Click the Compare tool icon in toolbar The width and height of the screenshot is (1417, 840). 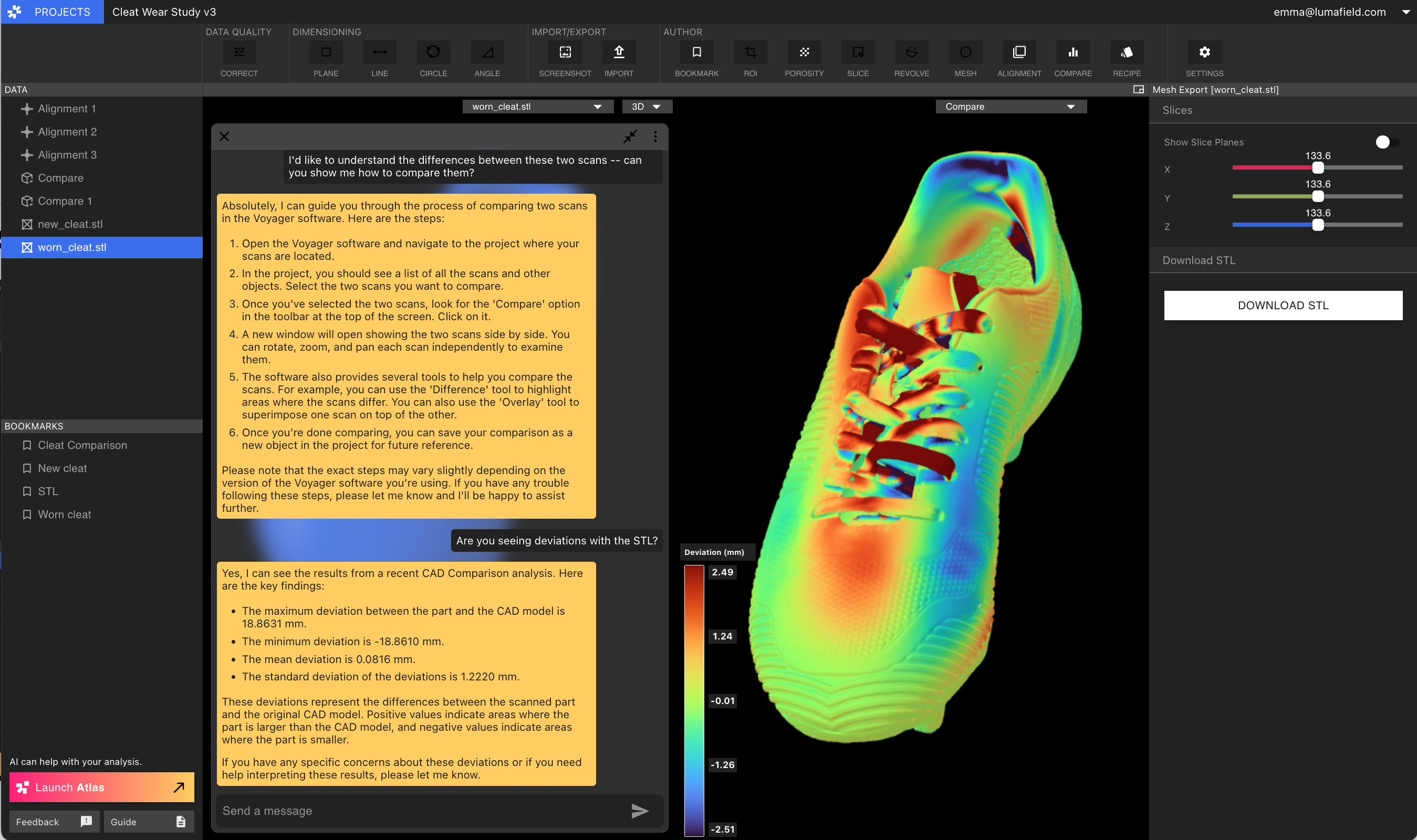(x=1073, y=52)
